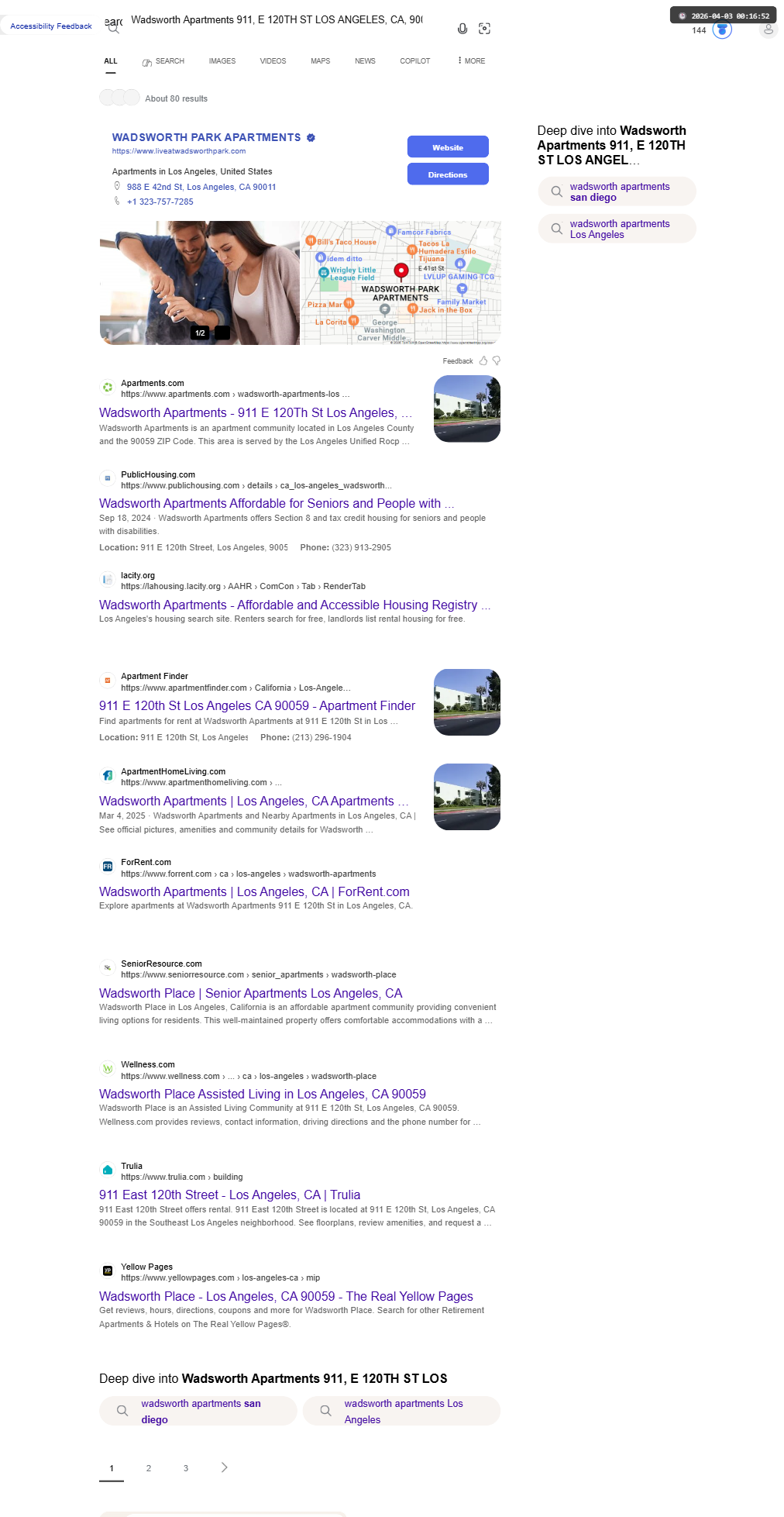Viewport: 784px width, 1517px height.
Task: Switch to the SEARCH tab
Action: 163,61
